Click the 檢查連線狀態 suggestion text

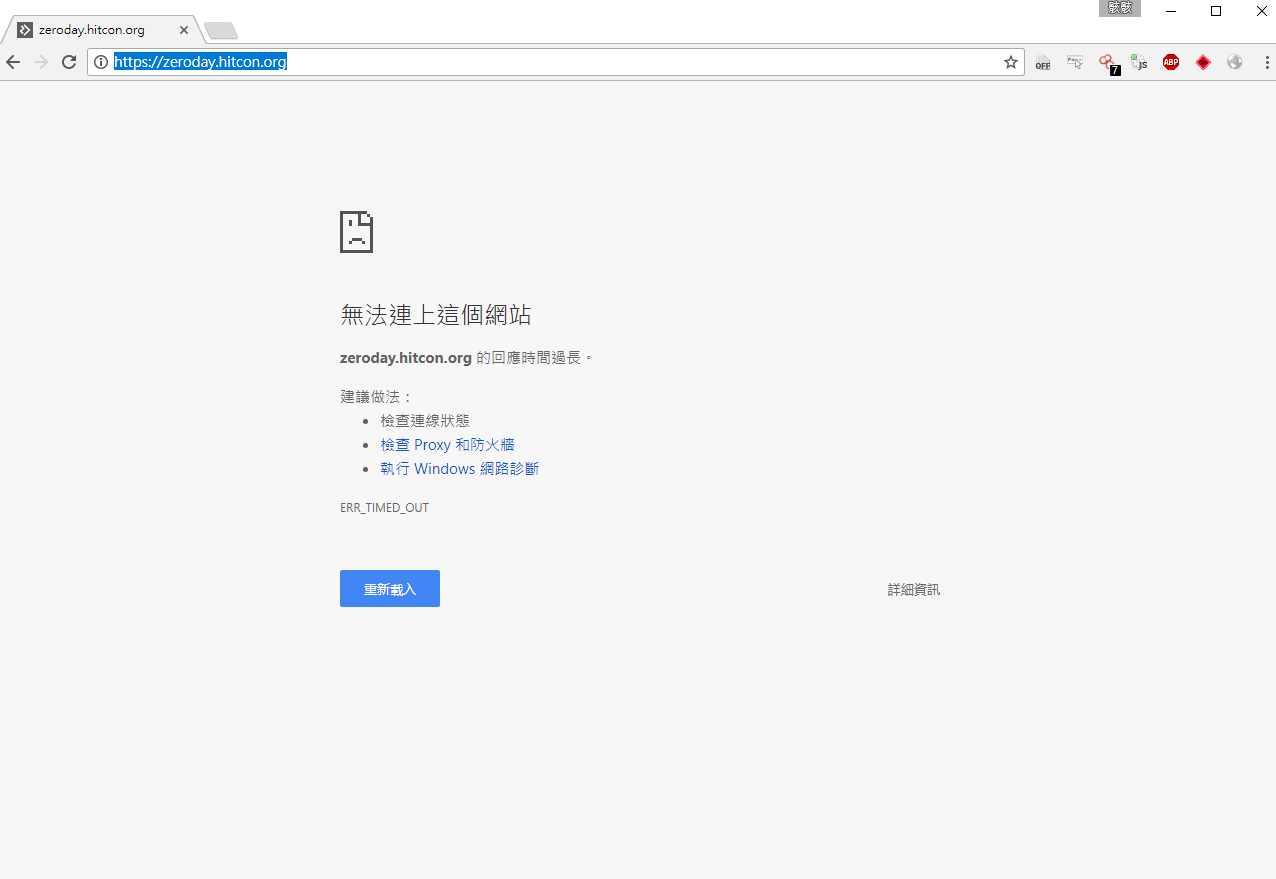[425, 421]
